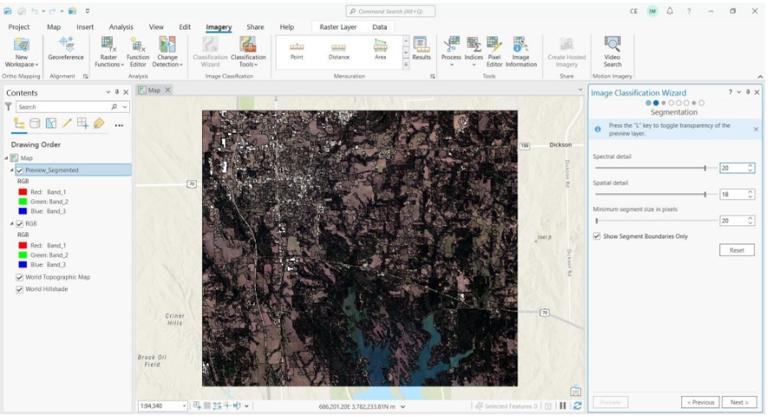Toggle visibility of RGB layer
This screenshot has height=417, width=768.
[x=20, y=223]
